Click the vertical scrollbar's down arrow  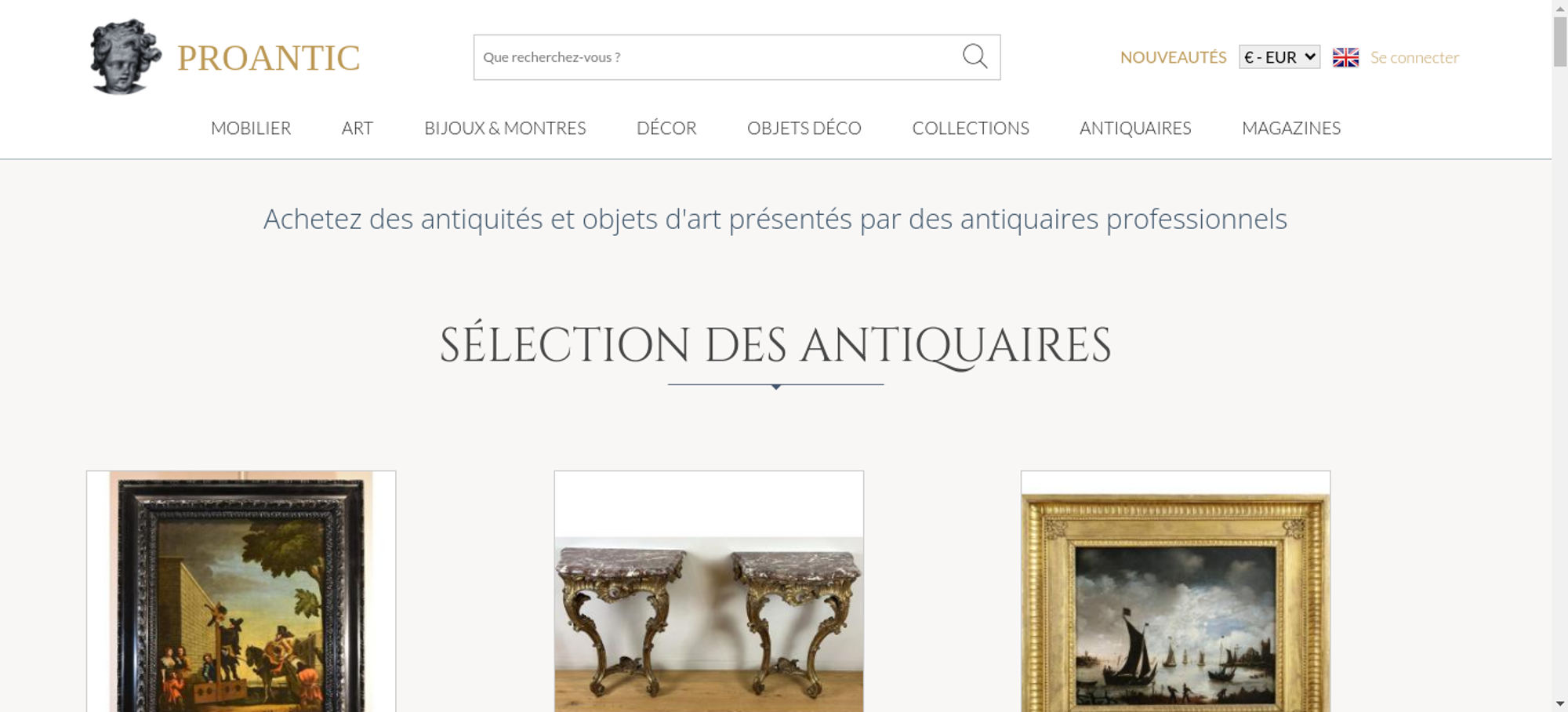[x=1560, y=703]
